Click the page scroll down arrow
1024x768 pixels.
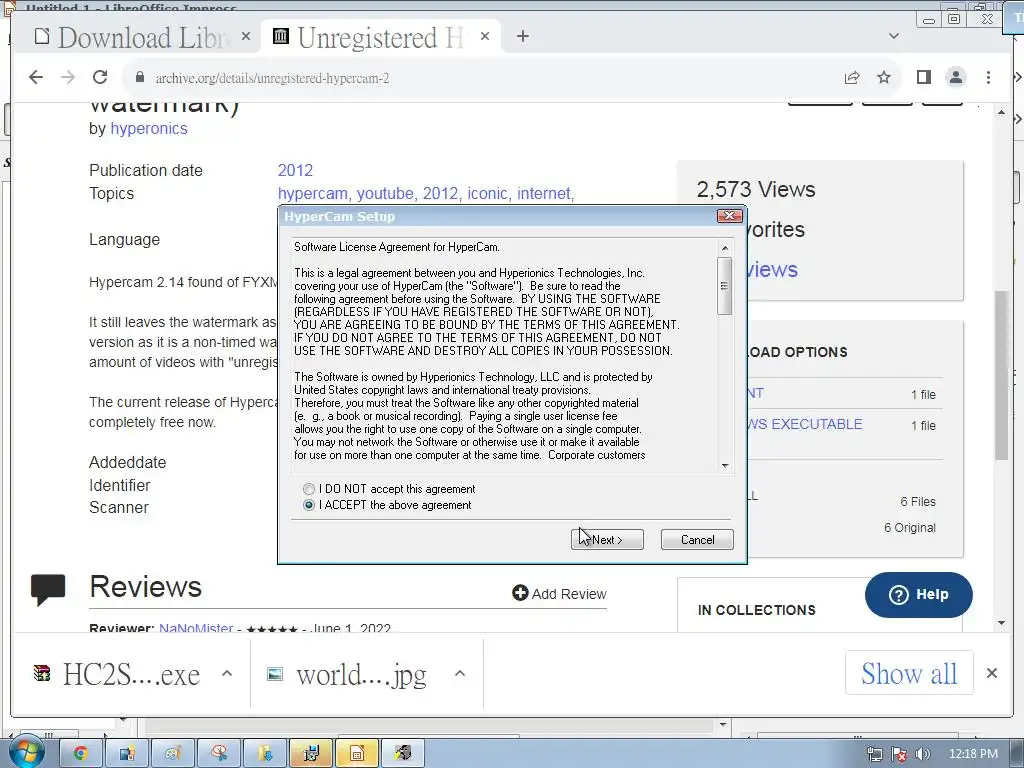[1001, 623]
